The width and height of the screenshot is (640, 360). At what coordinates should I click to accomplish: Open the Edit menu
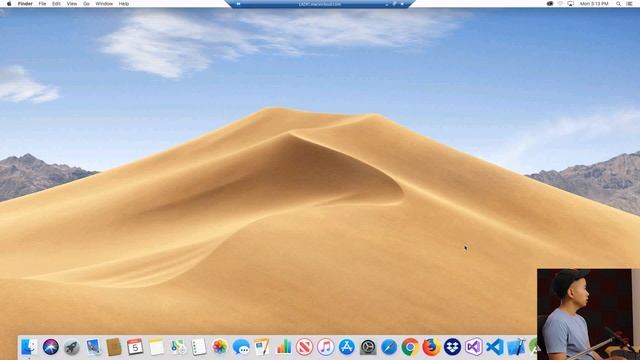pos(56,4)
